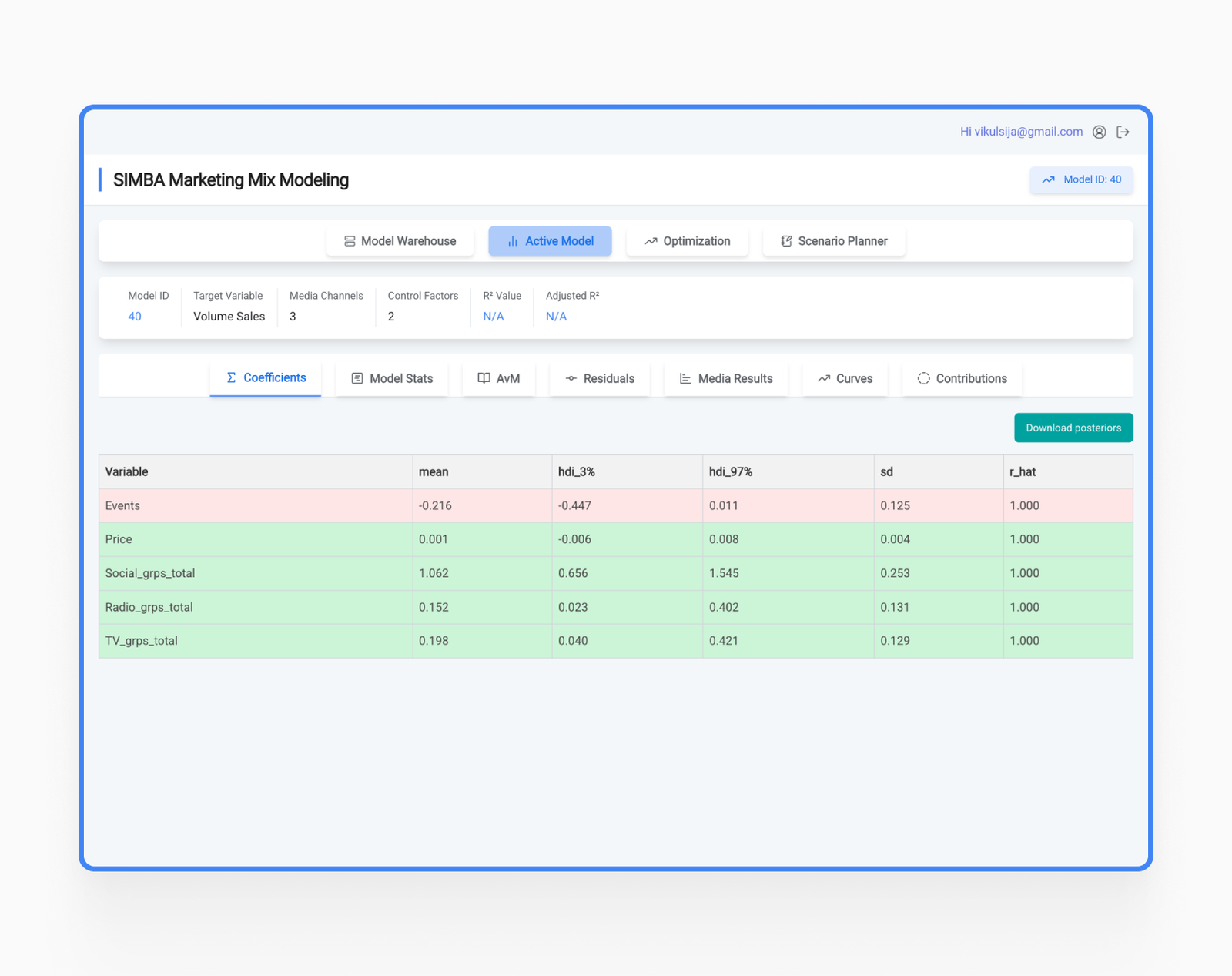Image resolution: width=1232 pixels, height=976 pixels.
Task: Click the Media Results chart icon
Action: (x=685, y=378)
